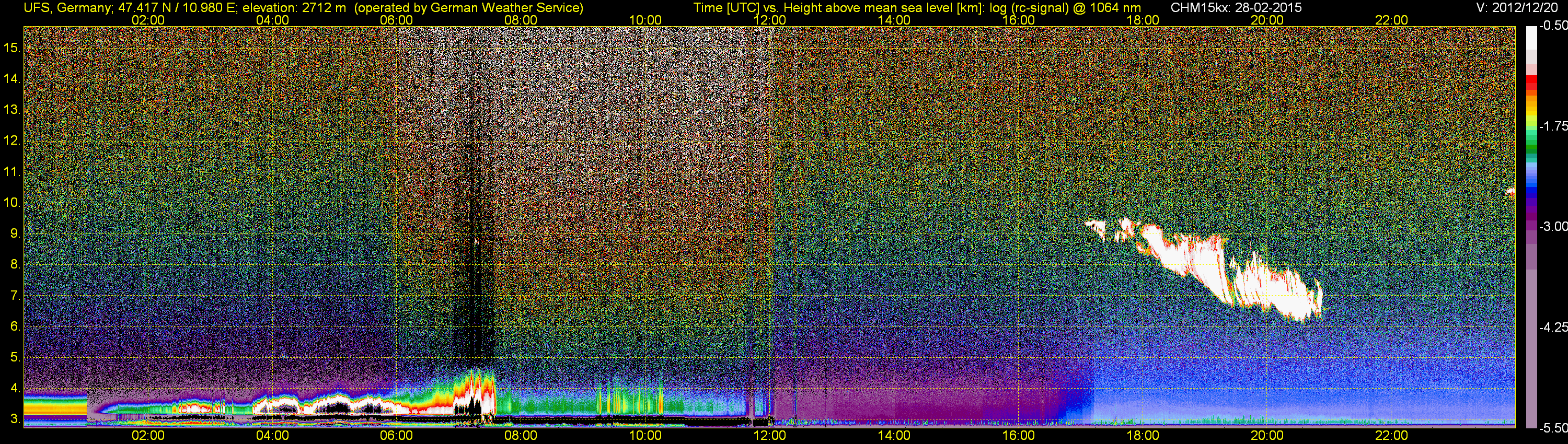This screenshot has height=444, width=1568.
Task: Select 04:00 on the lower time axis
Action: pyautogui.click(x=272, y=436)
